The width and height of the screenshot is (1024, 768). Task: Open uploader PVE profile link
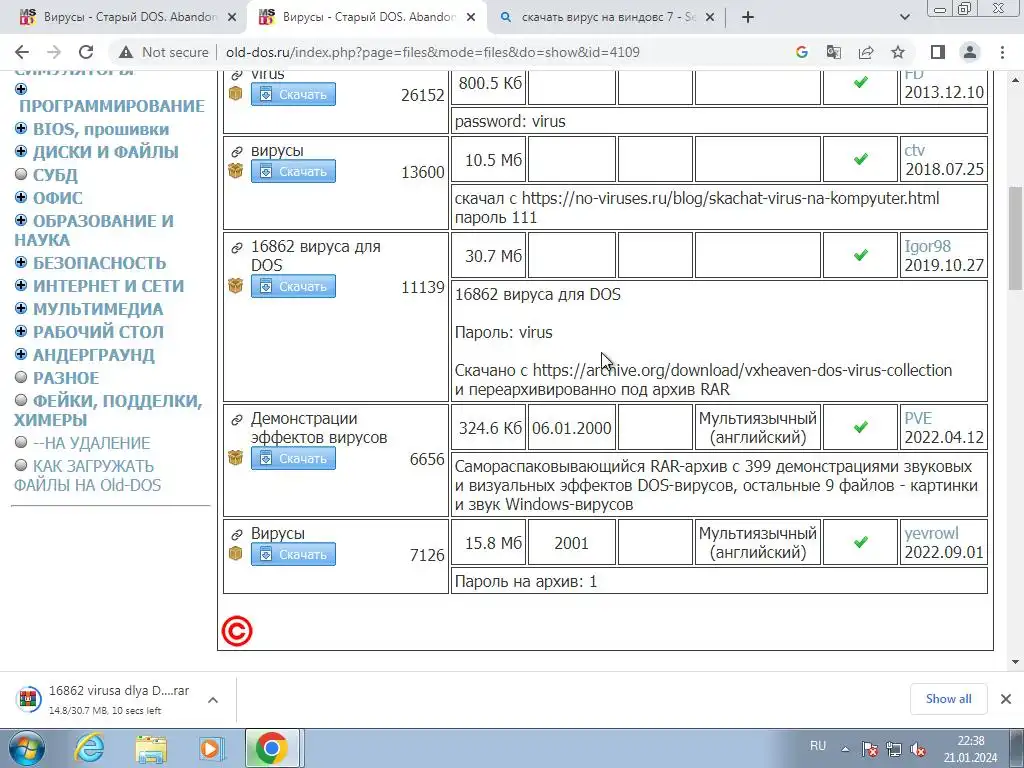click(x=918, y=418)
